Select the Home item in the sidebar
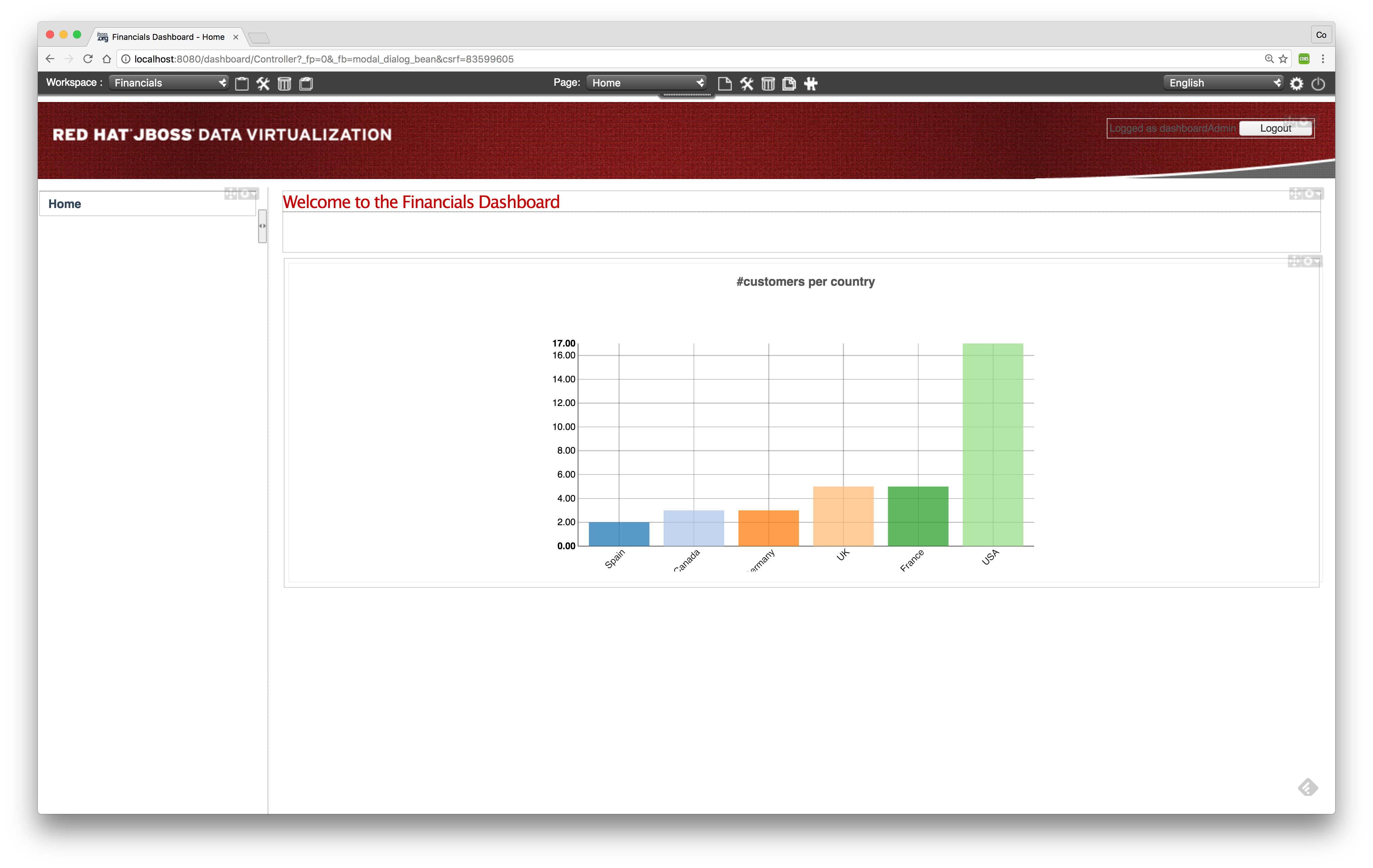This screenshot has width=1373, height=868. [65, 203]
